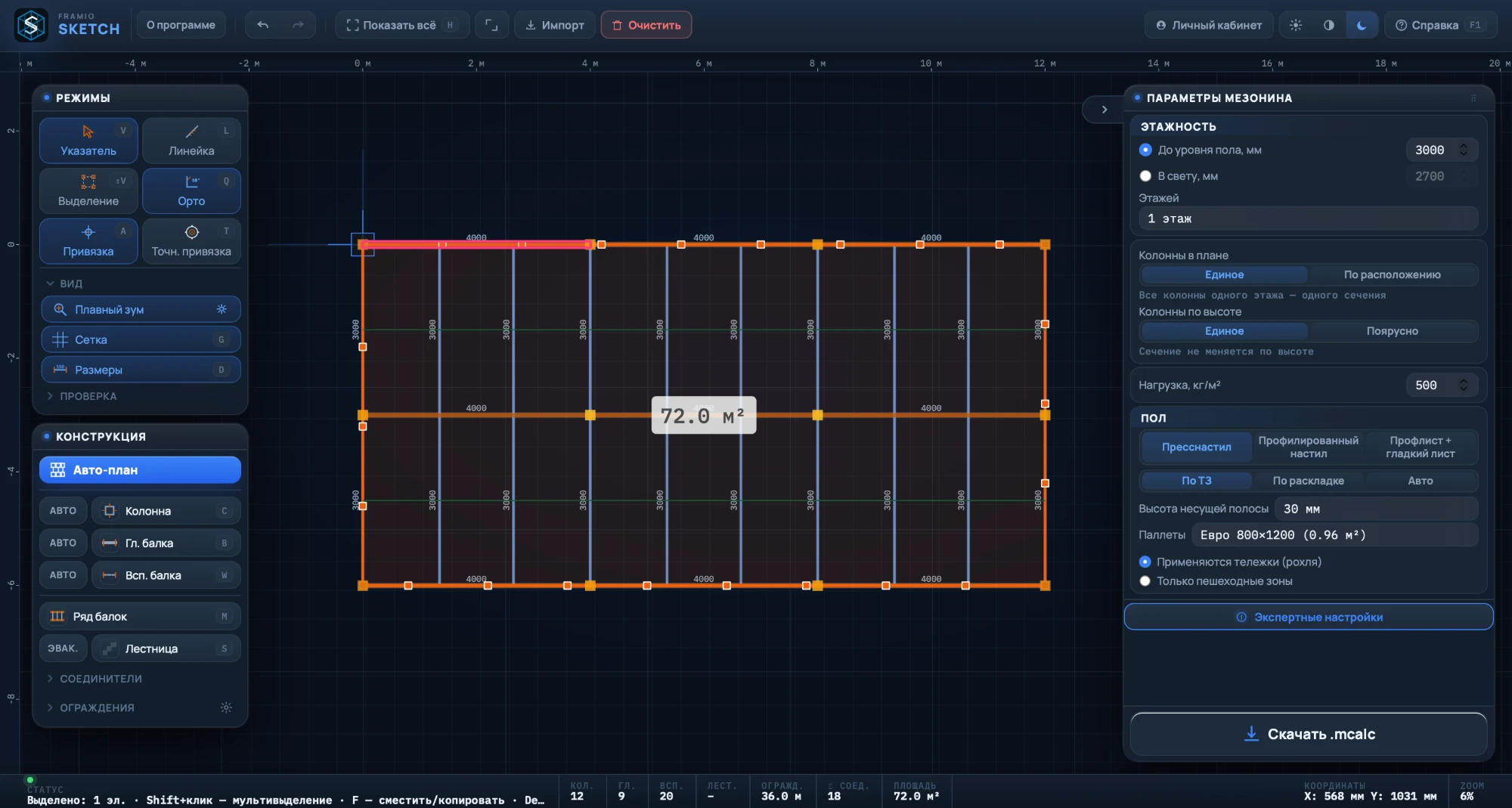Viewport: 1512px width, 808px height.
Task: Click the Framio Sketch logo
Action: coord(67,25)
